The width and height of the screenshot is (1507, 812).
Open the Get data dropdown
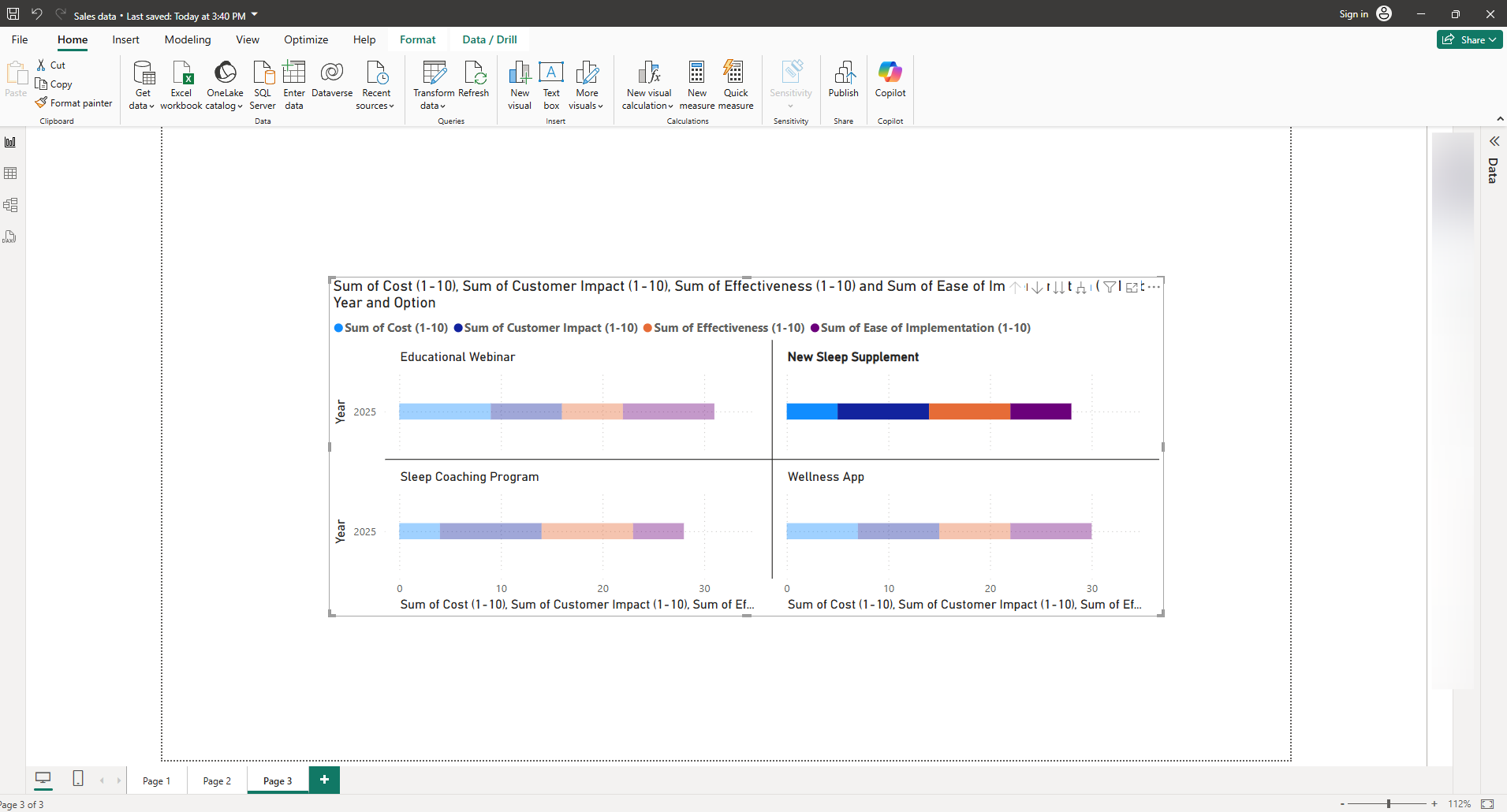point(142,86)
